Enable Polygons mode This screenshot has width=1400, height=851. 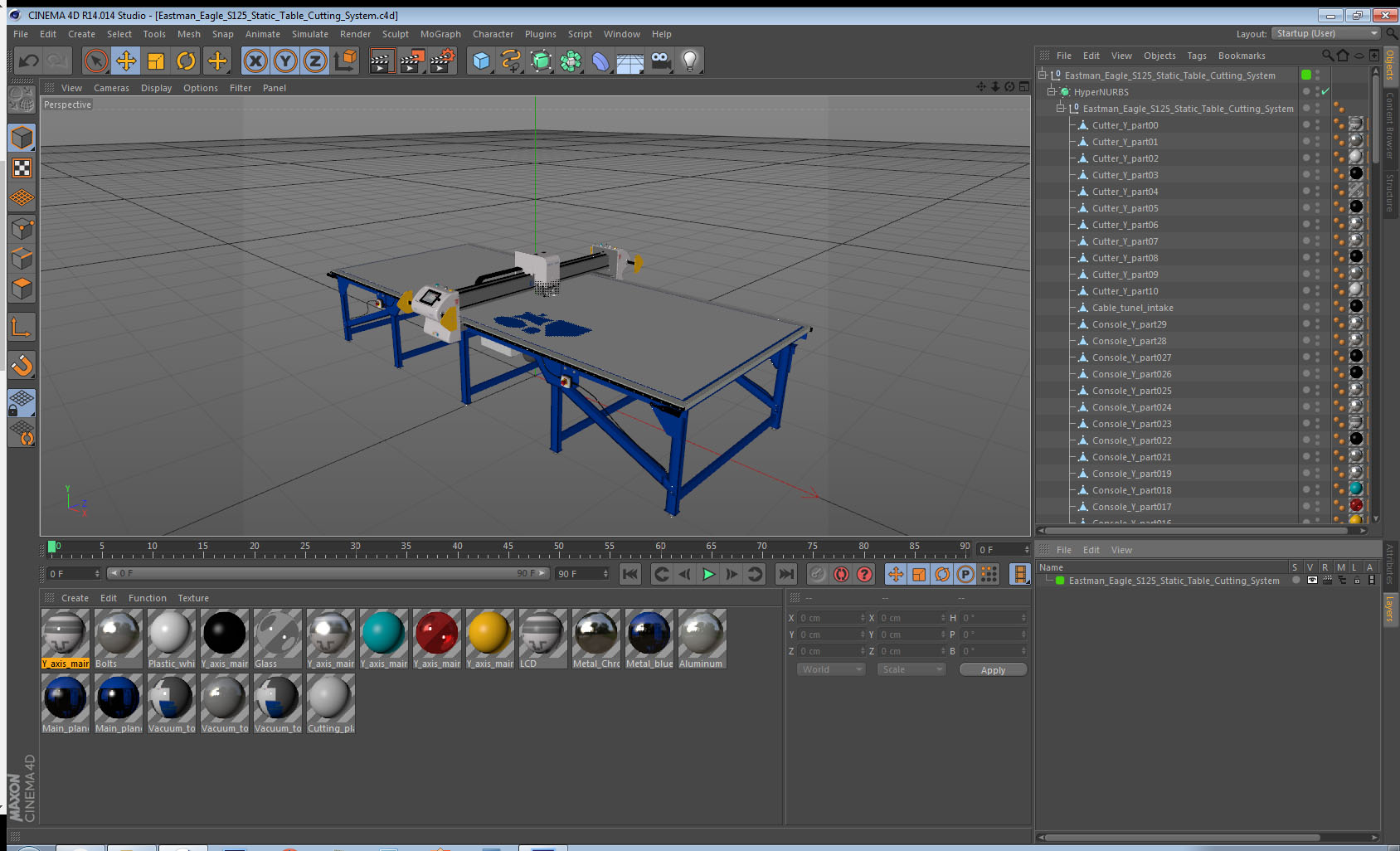click(22, 289)
